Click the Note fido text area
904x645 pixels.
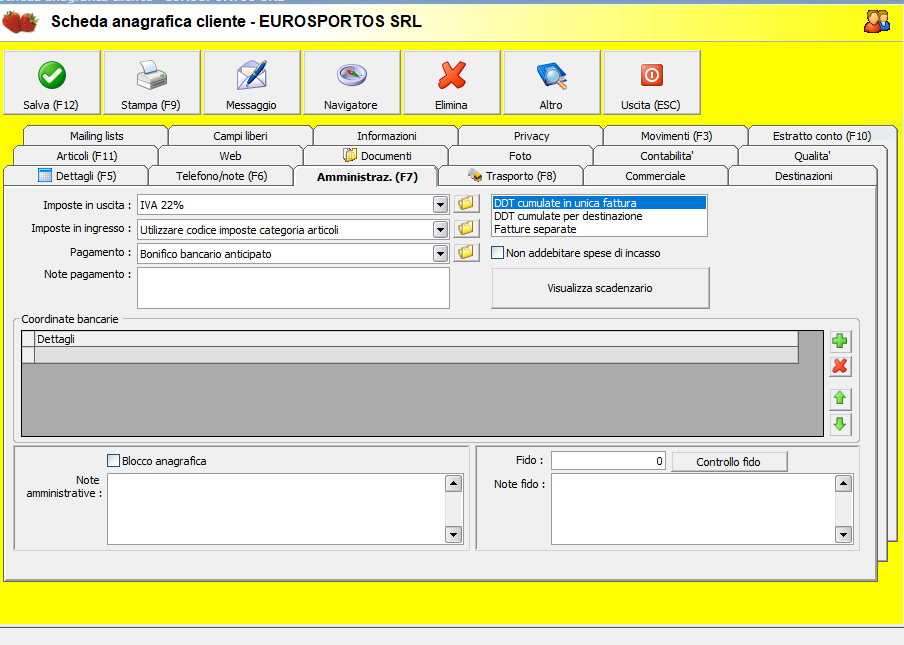point(694,509)
